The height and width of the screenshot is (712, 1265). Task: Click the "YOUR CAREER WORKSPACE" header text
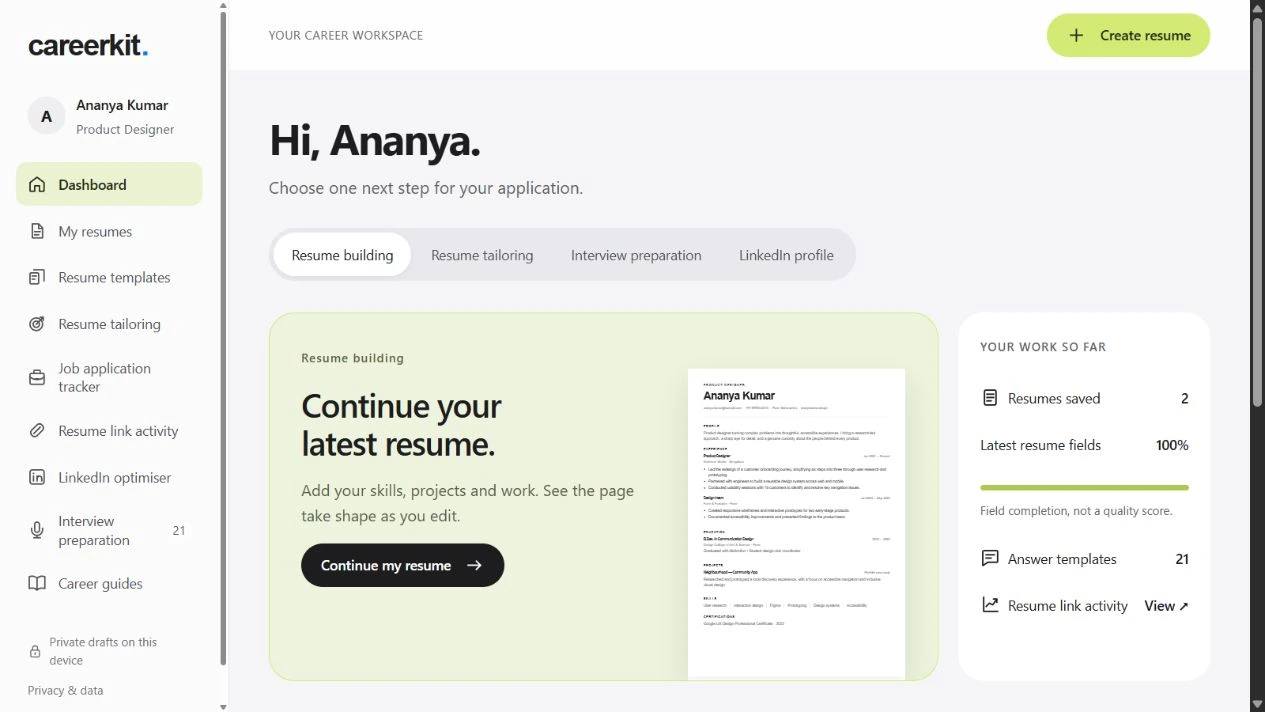(346, 35)
